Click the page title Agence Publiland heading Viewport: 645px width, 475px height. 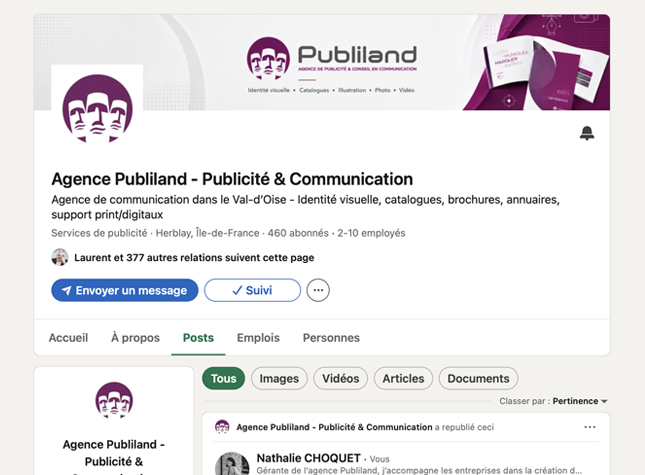click(x=232, y=179)
